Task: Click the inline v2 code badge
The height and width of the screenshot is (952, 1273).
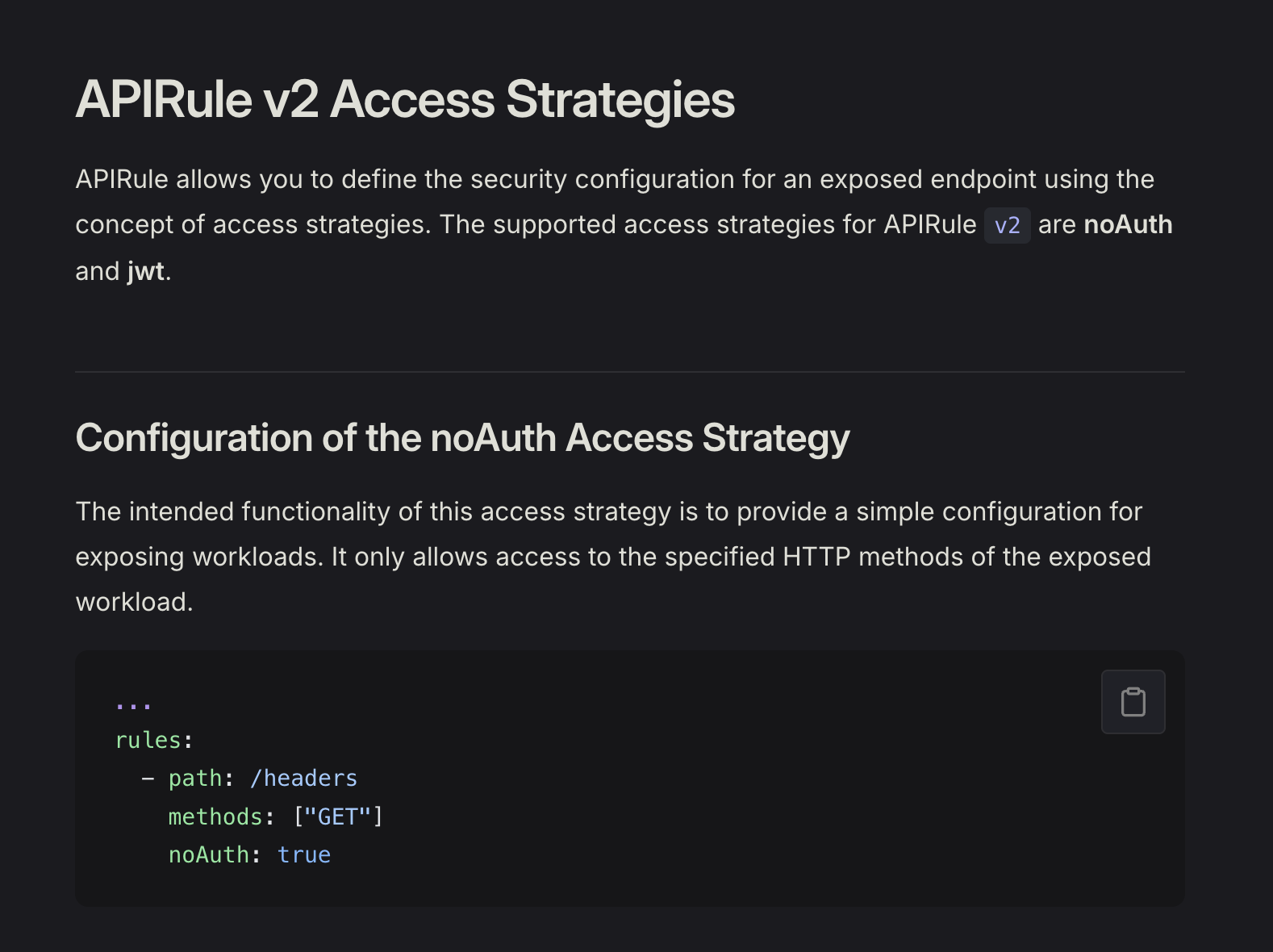Action: 1007,225
